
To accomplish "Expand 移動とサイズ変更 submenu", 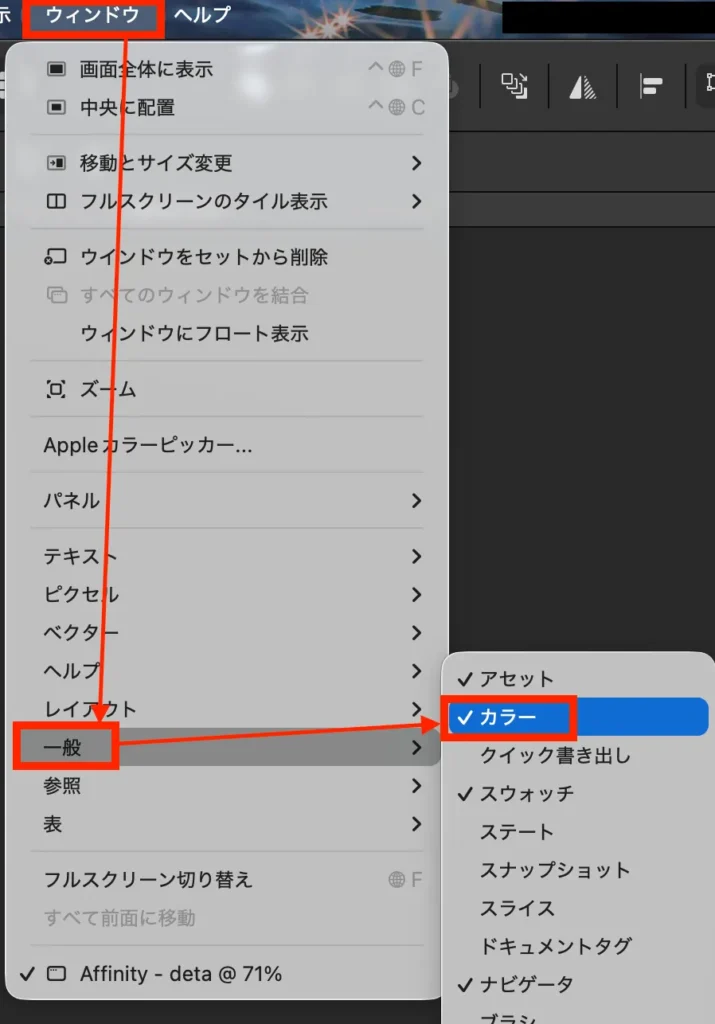I will click(x=227, y=163).
